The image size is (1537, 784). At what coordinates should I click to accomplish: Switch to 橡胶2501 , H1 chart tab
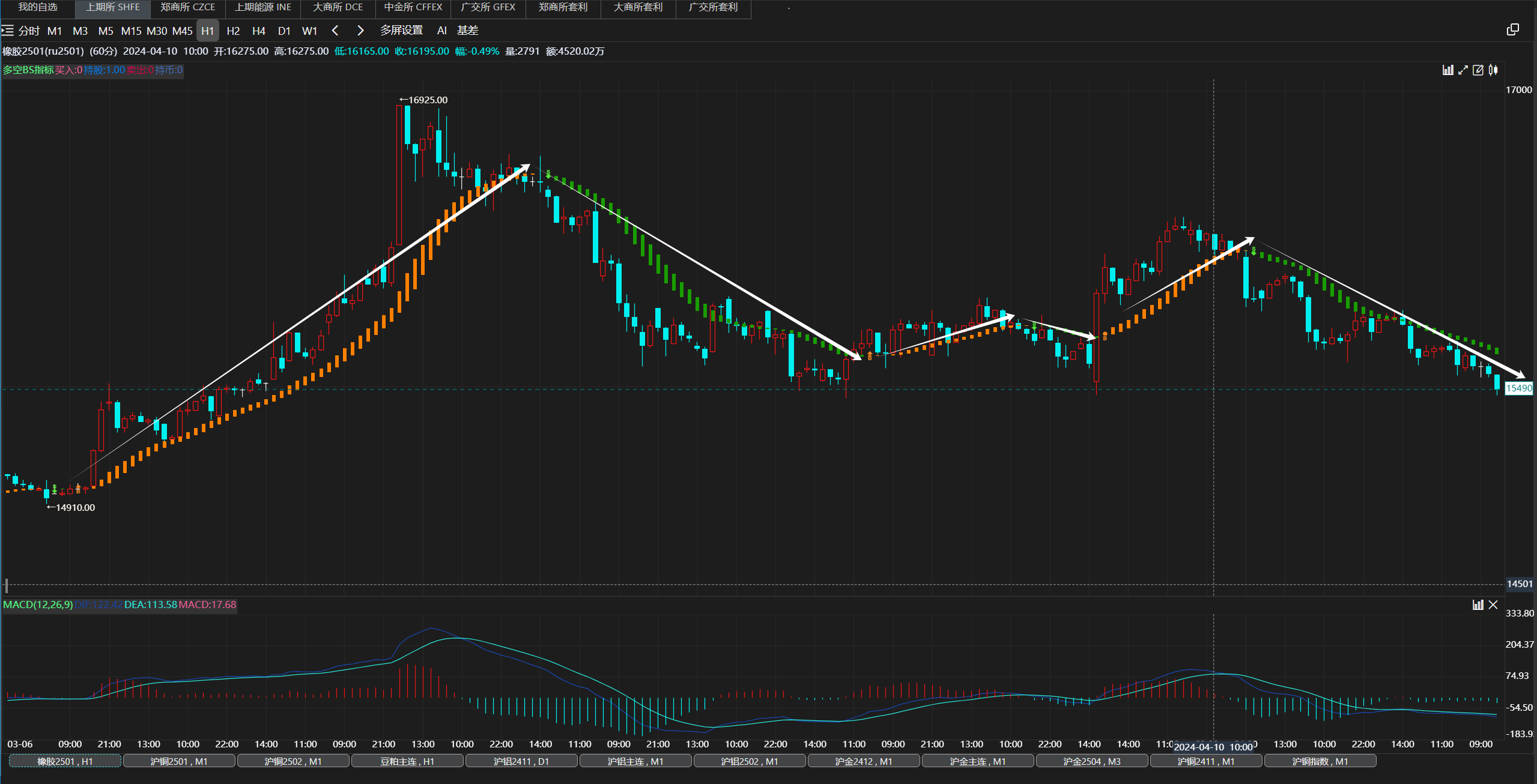(x=65, y=761)
